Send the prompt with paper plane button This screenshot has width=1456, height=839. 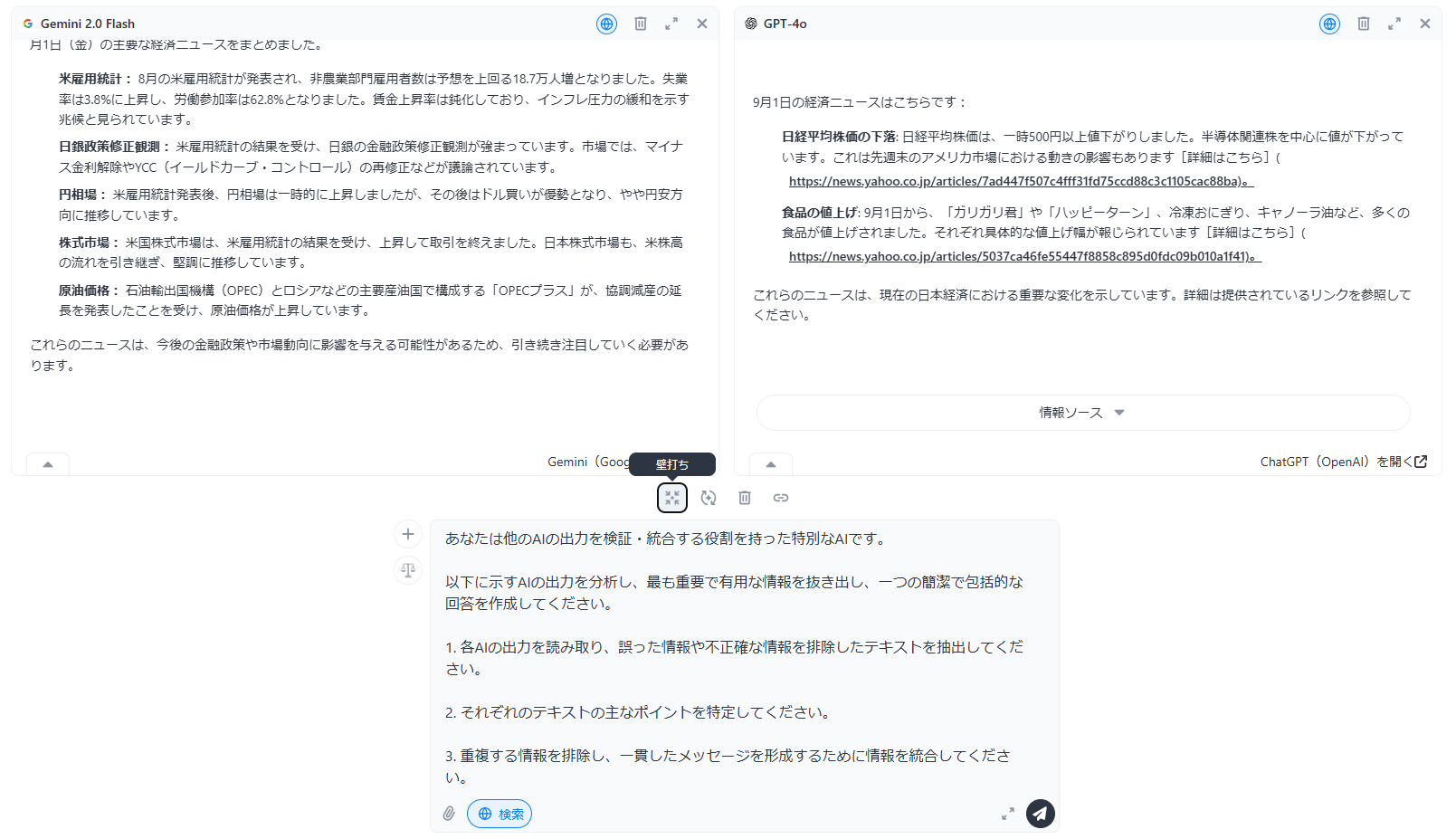[x=1040, y=814]
